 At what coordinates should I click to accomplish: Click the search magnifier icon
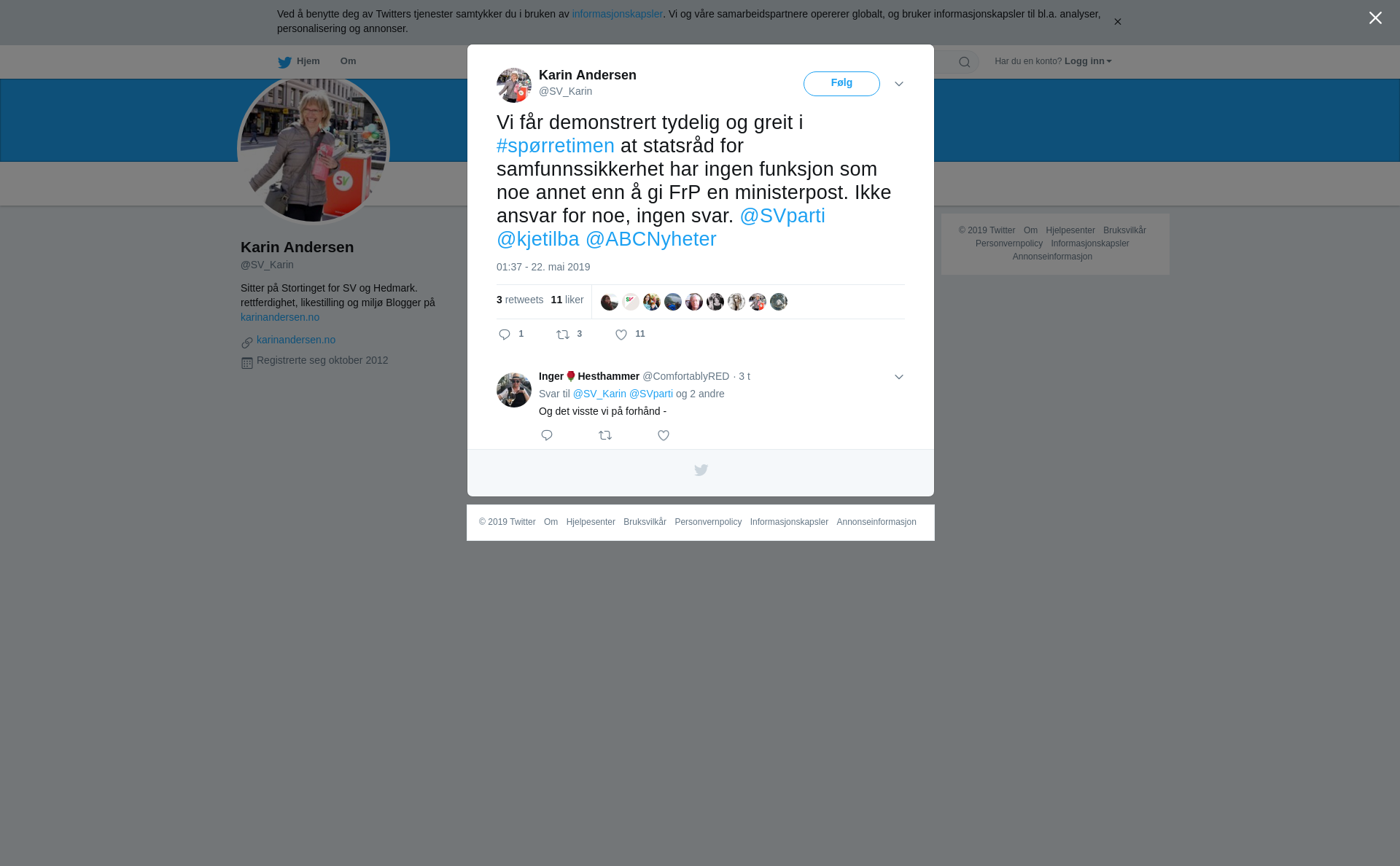click(x=965, y=62)
